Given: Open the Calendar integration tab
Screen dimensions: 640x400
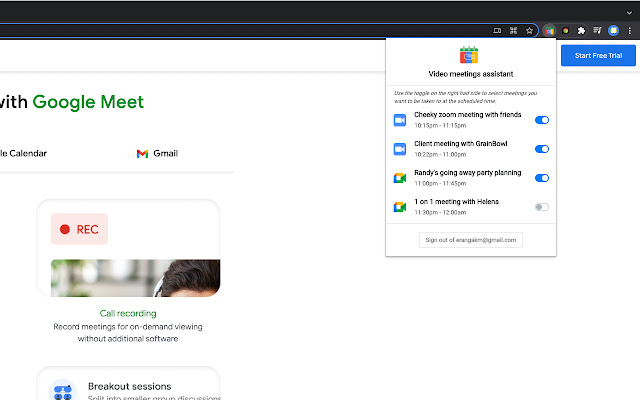Looking at the screenshot, I should (x=23, y=153).
